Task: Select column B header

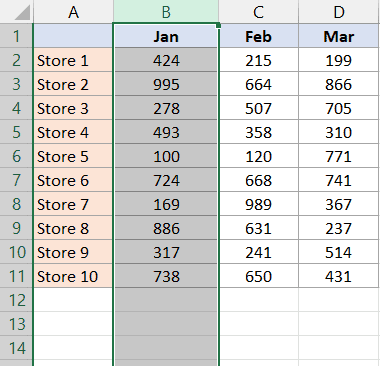Action: click(x=166, y=12)
